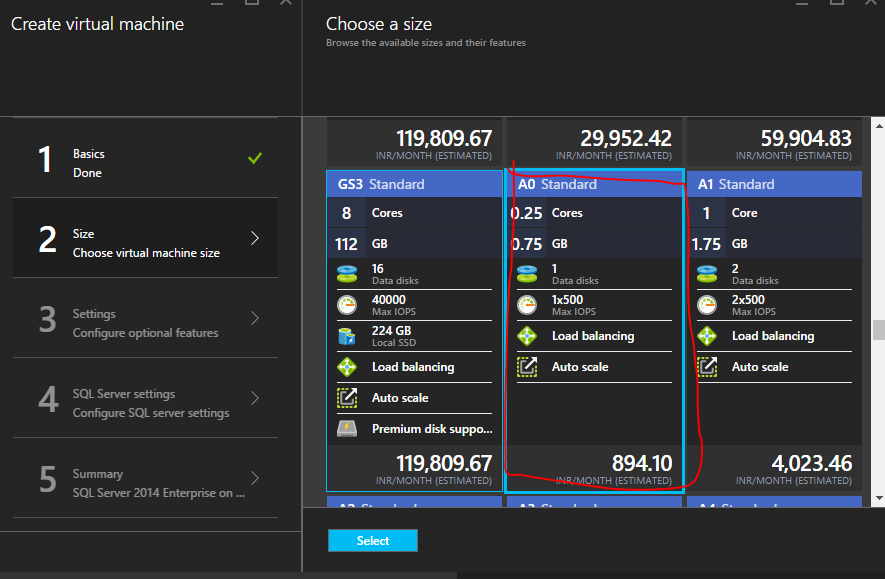Click the Load balancing icon in A0 card
This screenshot has width=885, height=579.
[x=527, y=336]
